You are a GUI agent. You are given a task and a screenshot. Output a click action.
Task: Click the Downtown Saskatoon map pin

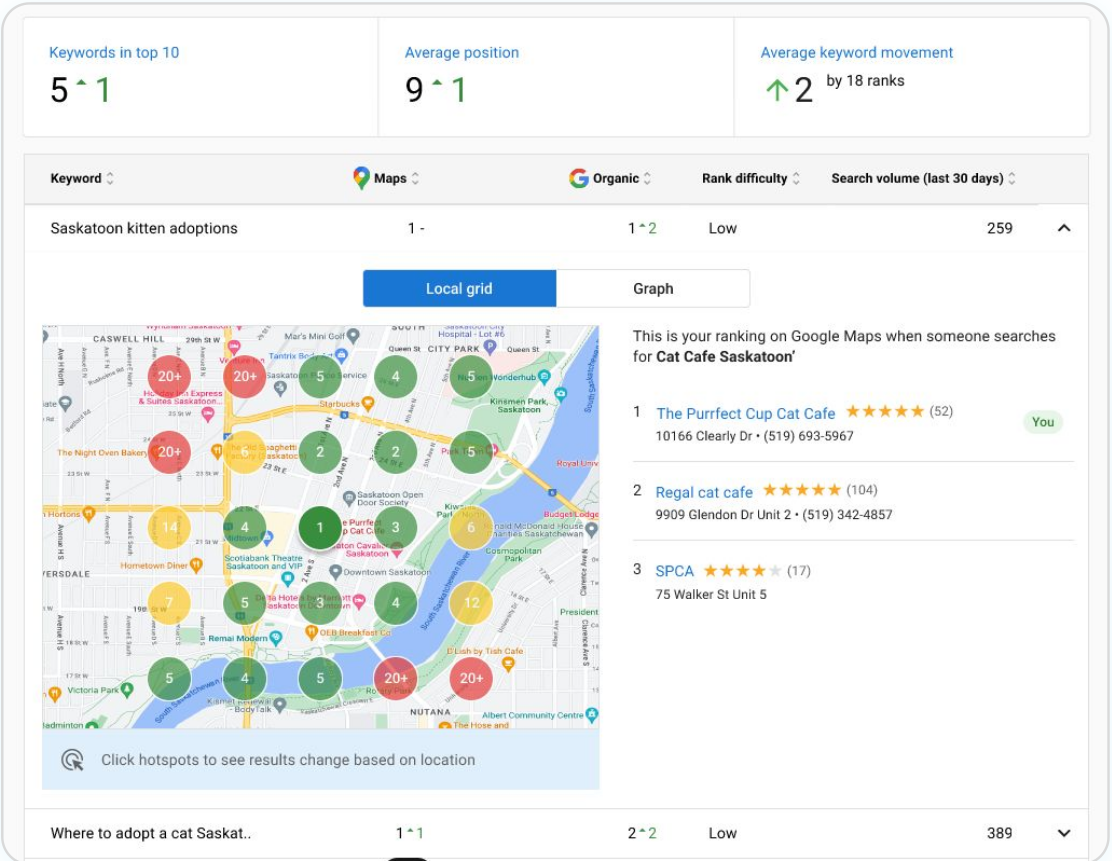(335, 572)
